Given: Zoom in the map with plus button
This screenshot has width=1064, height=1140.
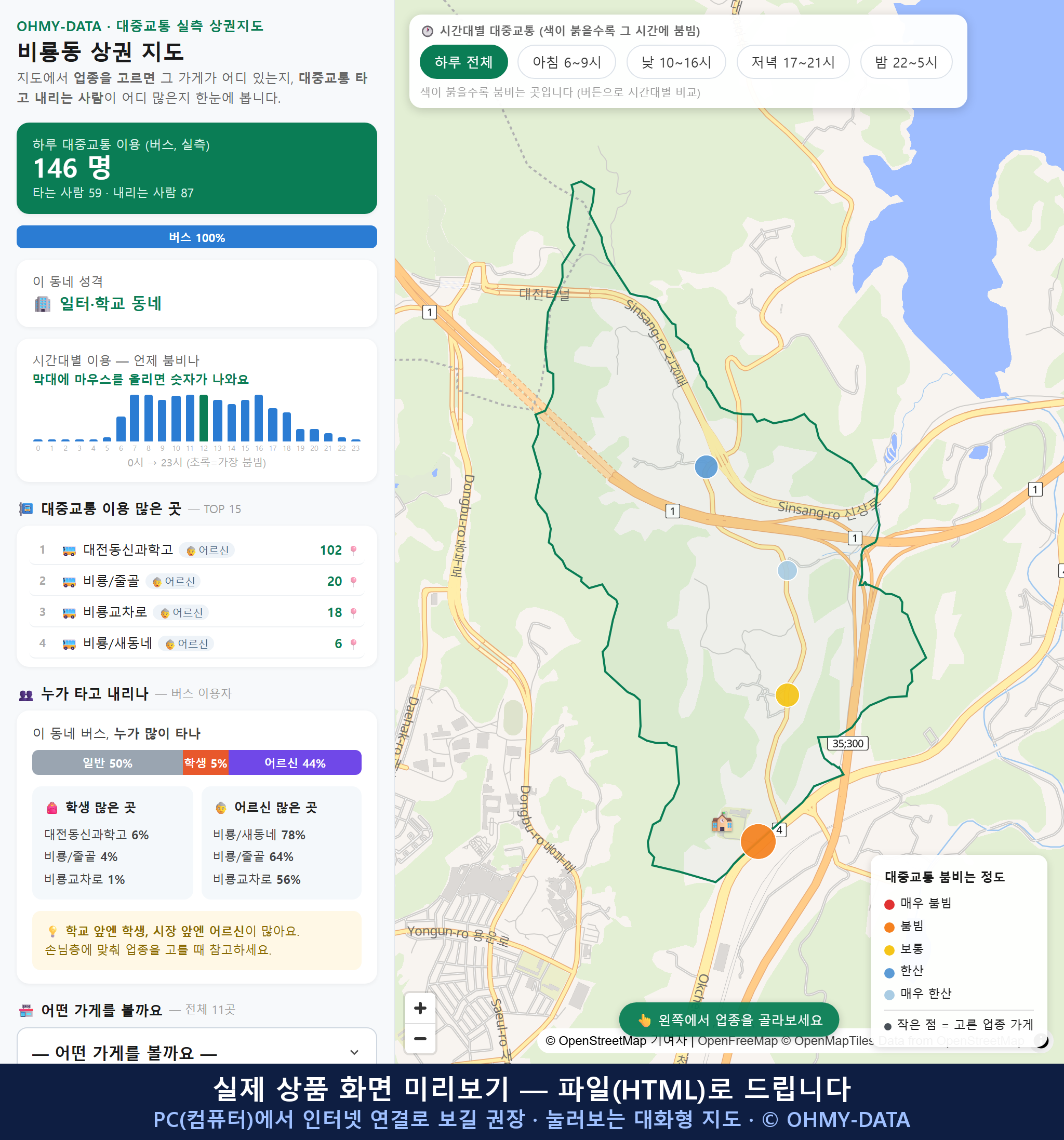Looking at the screenshot, I should (x=420, y=1008).
